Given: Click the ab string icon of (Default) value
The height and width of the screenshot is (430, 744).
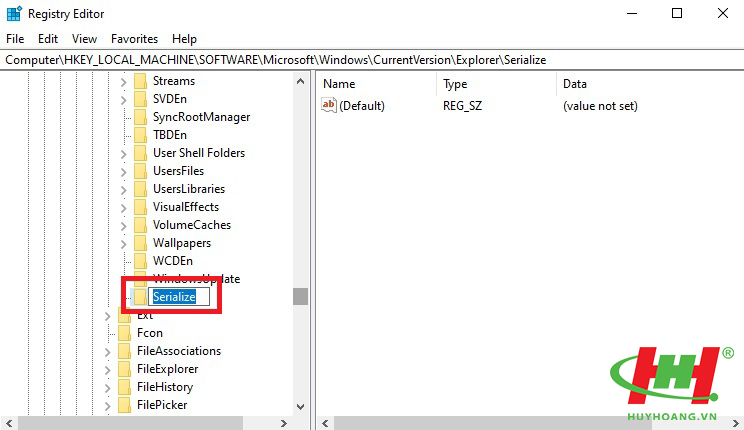Looking at the screenshot, I should point(328,105).
